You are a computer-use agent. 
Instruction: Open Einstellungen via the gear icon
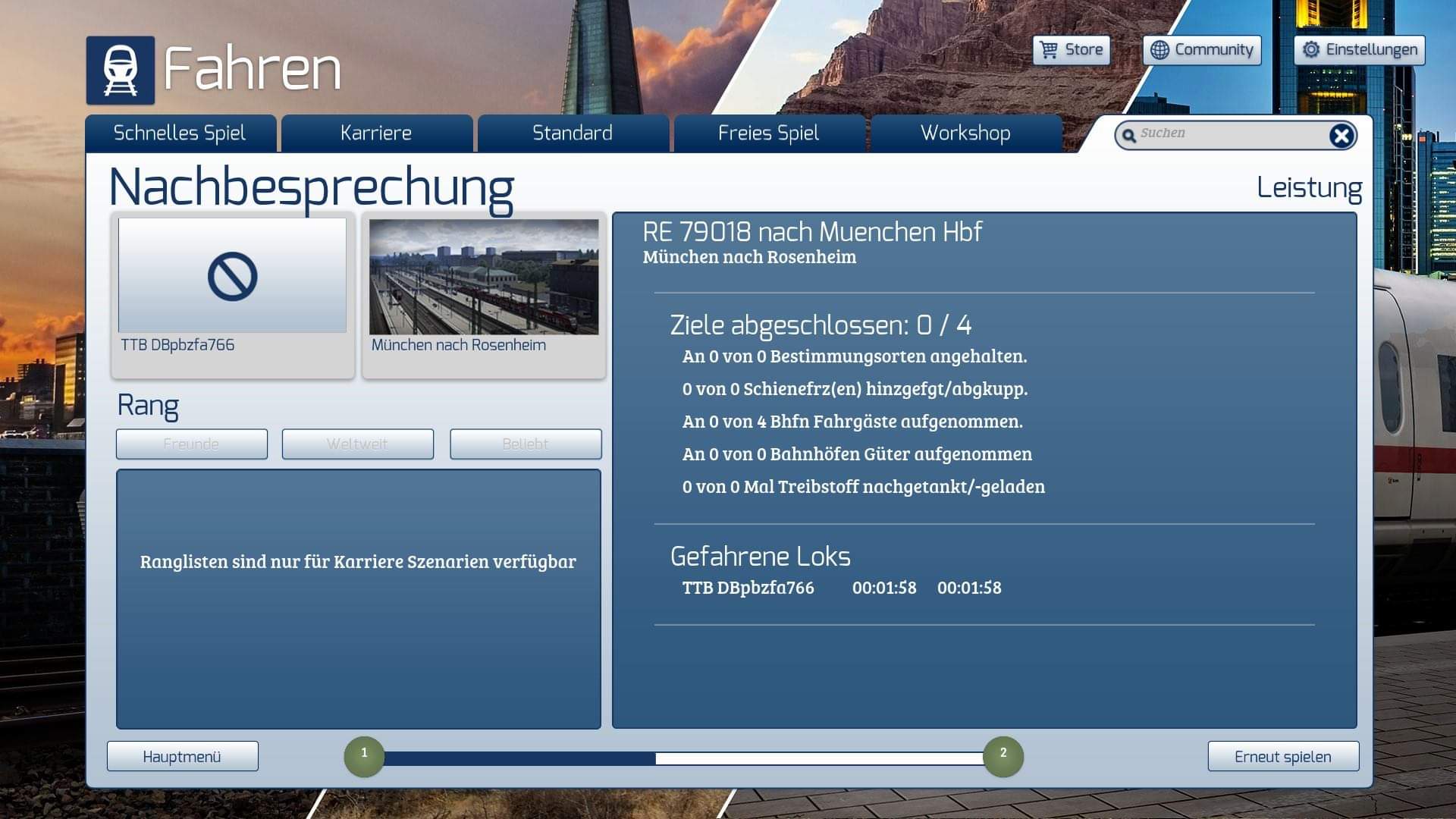click(x=1310, y=50)
